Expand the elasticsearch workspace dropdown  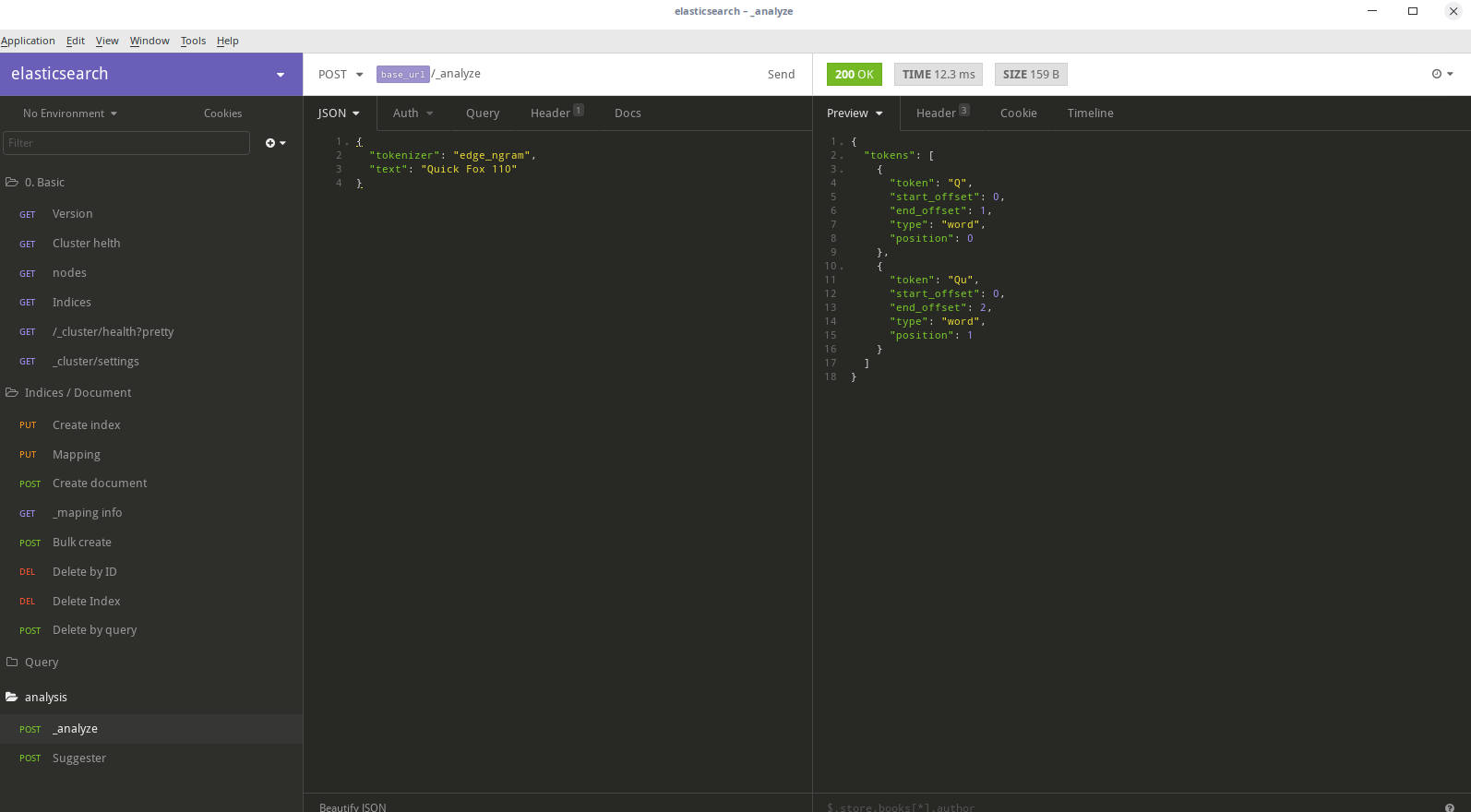coord(280,75)
